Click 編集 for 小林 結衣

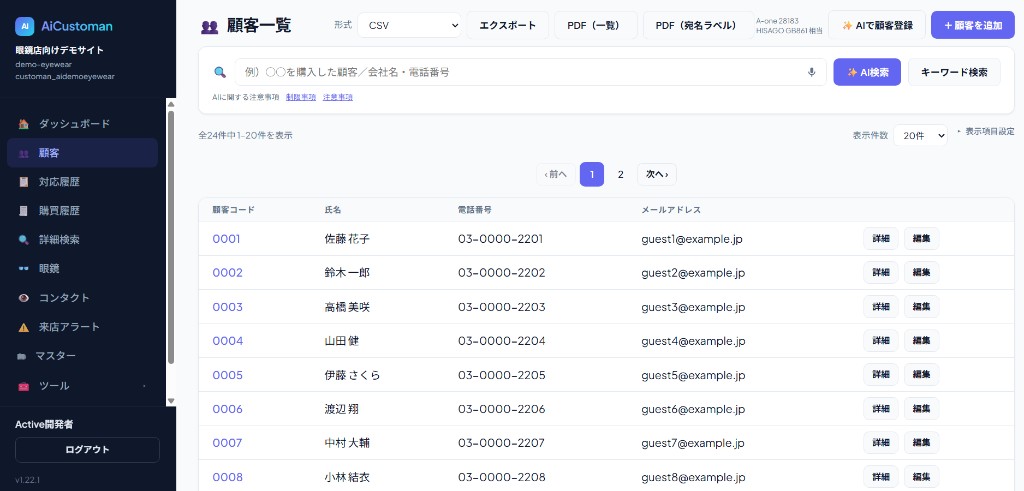click(x=921, y=477)
